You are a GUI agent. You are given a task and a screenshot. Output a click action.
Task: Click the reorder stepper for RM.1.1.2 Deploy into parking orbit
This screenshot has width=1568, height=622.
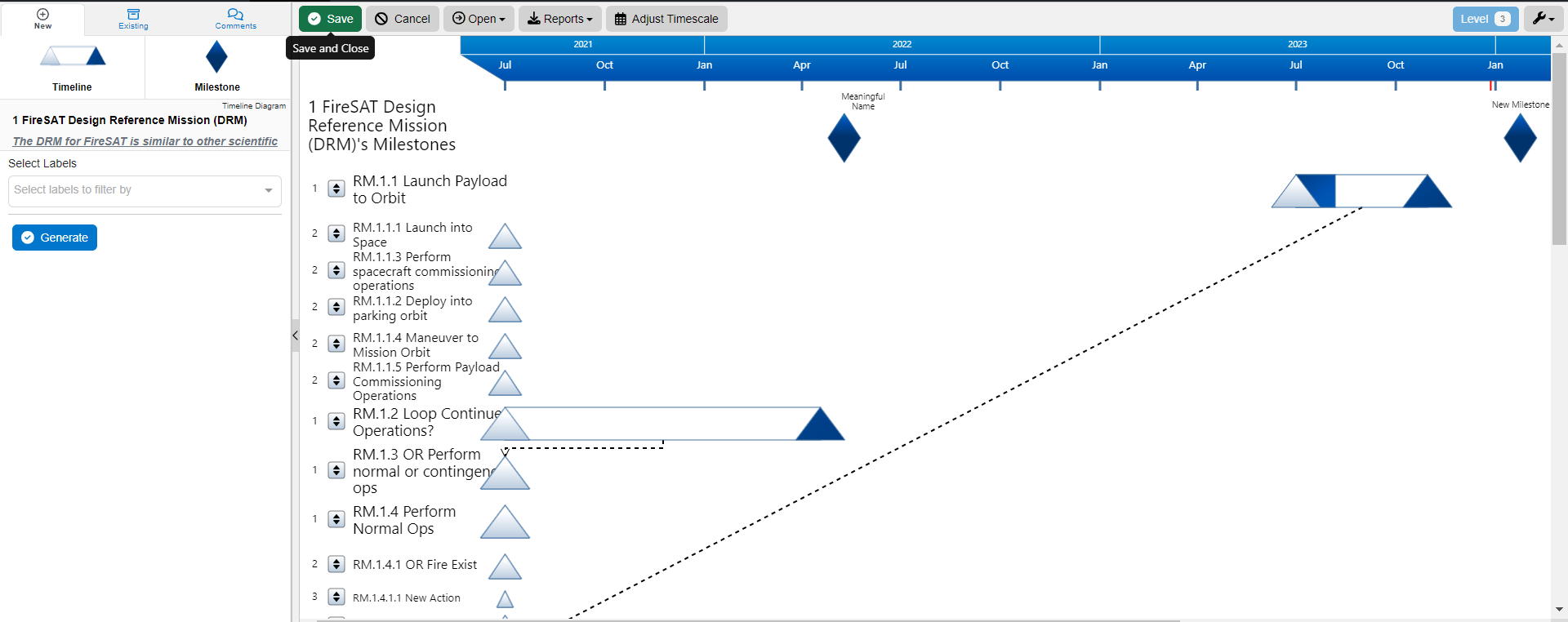[x=336, y=307]
